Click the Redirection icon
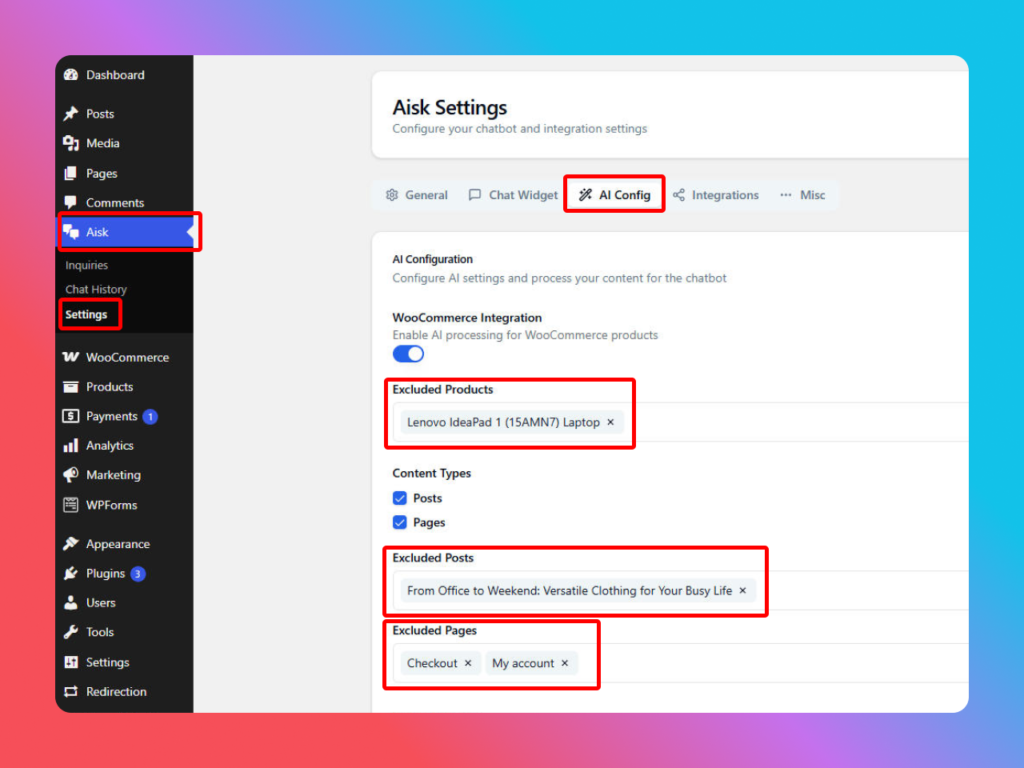The height and width of the screenshot is (768, 1024). pyautogui.click(x=71, y=692)
